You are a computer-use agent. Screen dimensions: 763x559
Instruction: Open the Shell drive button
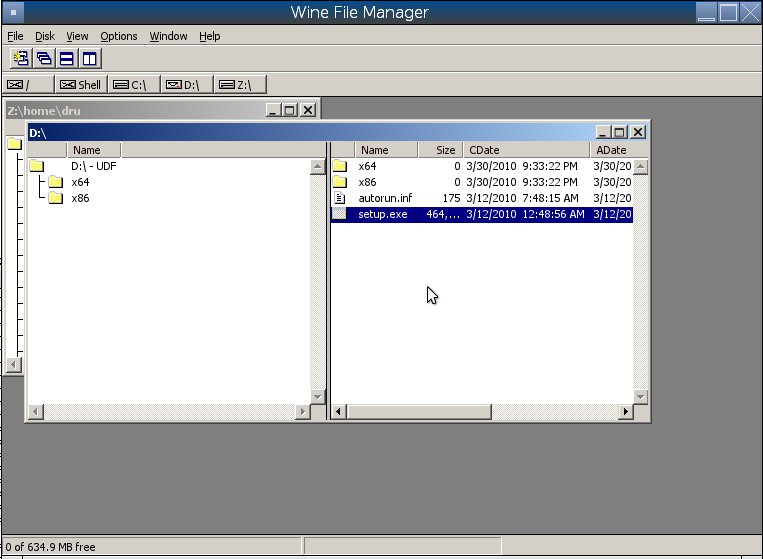click(80, 85)
